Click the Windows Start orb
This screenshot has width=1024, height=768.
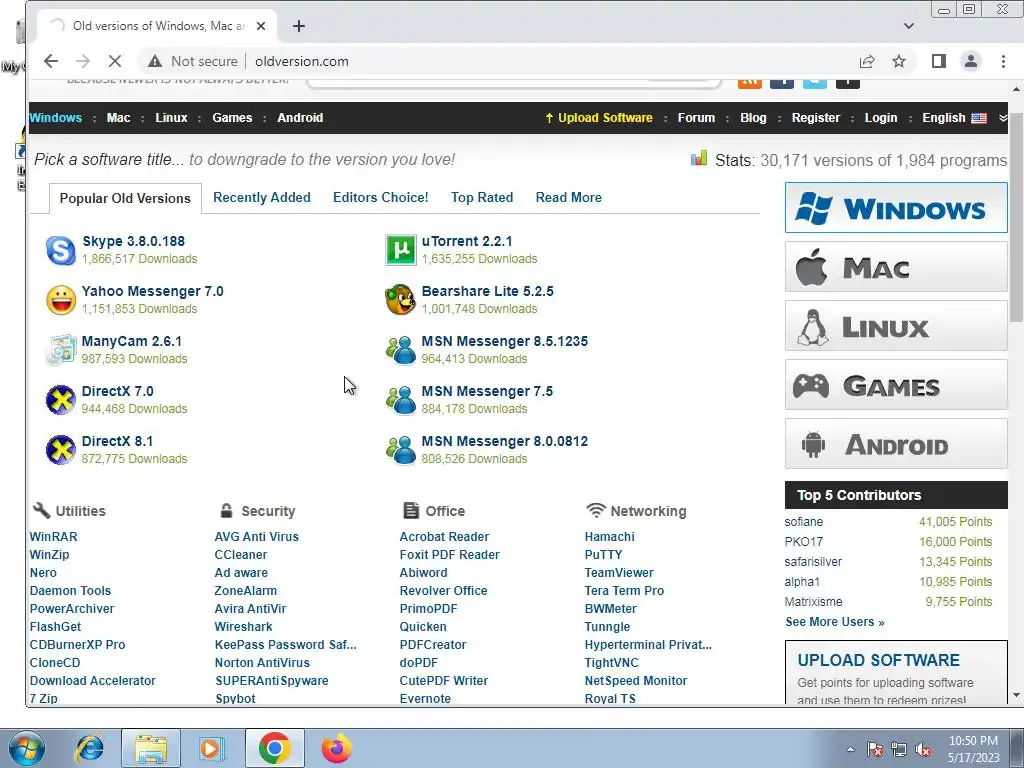tap(26, 748)
